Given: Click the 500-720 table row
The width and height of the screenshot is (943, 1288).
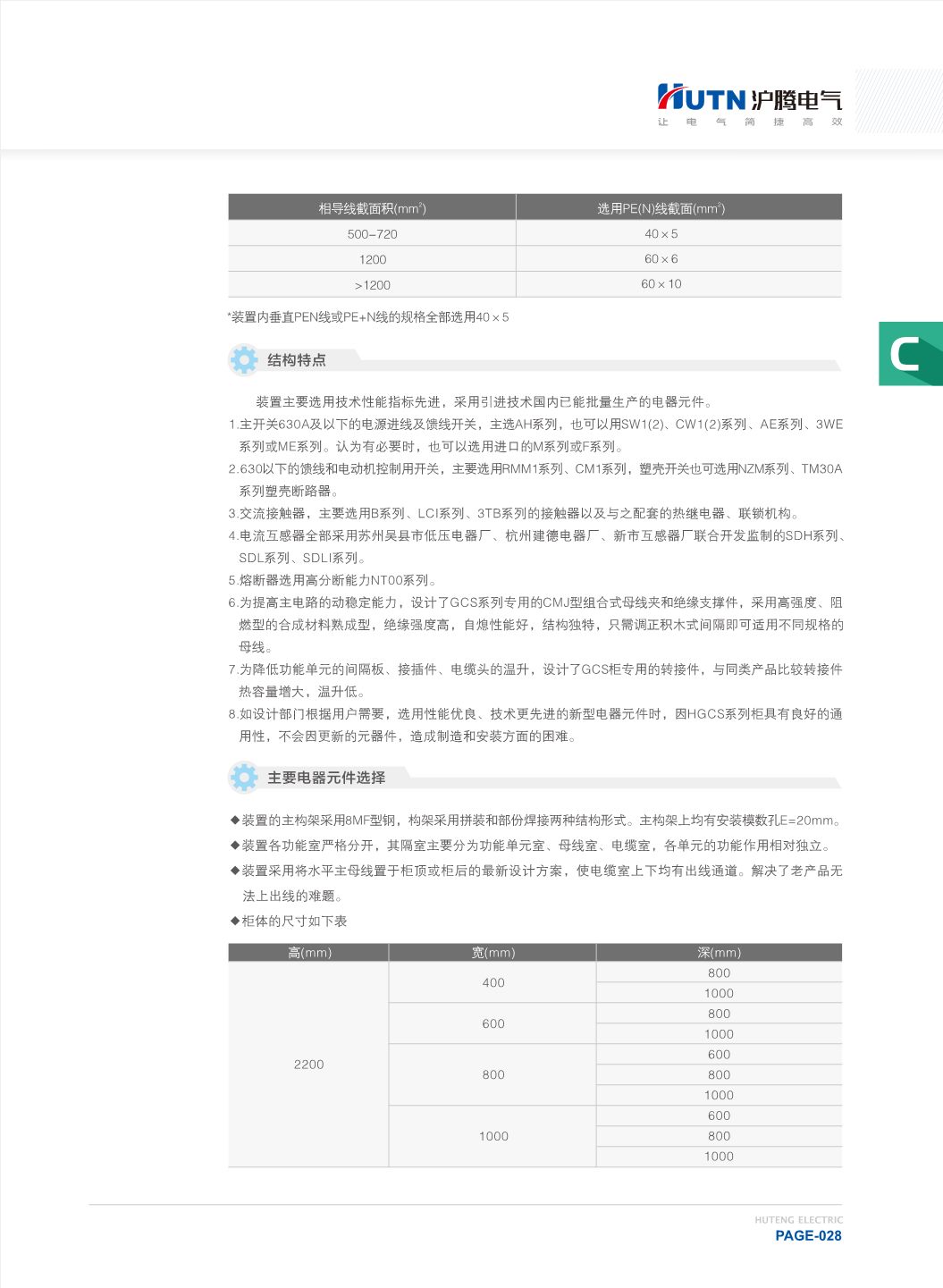Looking at the screenshot, I should (372, 234).
